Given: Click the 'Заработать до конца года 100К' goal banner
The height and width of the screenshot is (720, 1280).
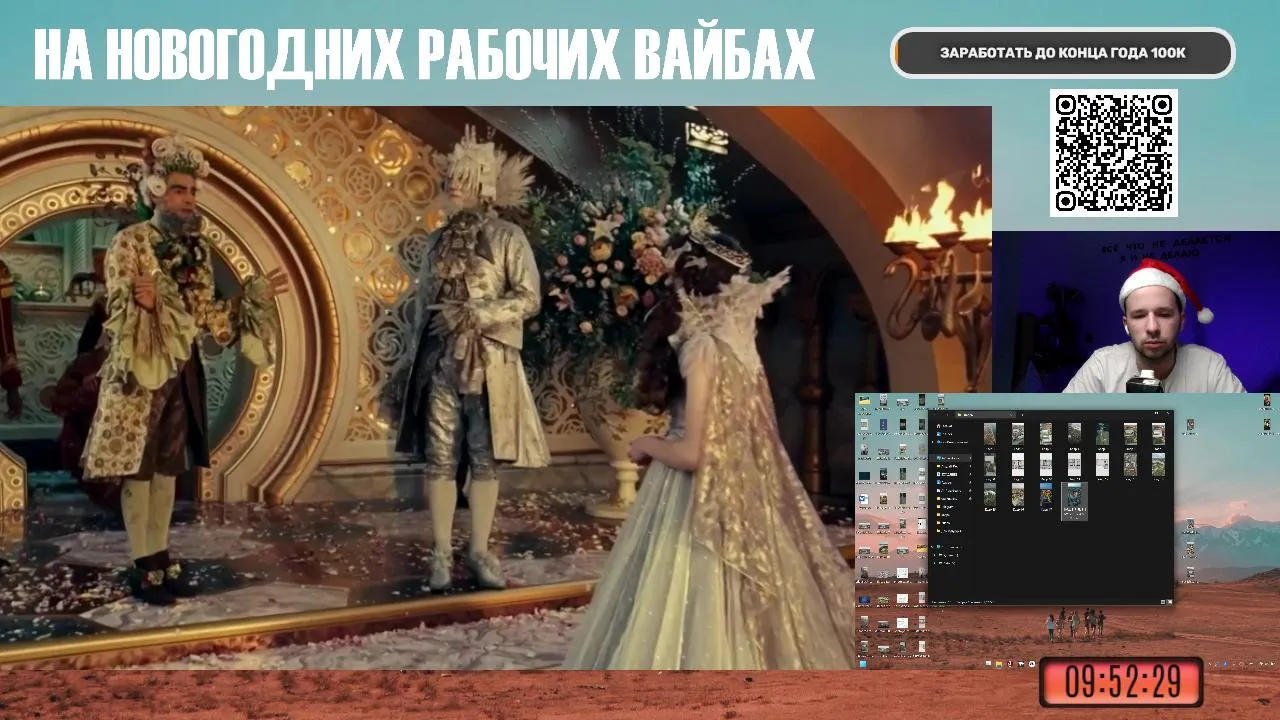Looking at the screenshot, I should (x=1063, y=53).
